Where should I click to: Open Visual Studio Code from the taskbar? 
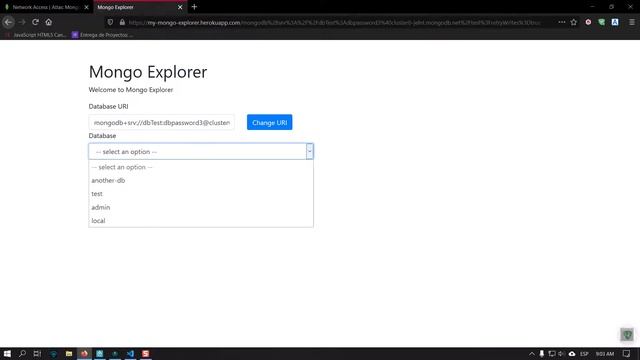click(130, 353)
